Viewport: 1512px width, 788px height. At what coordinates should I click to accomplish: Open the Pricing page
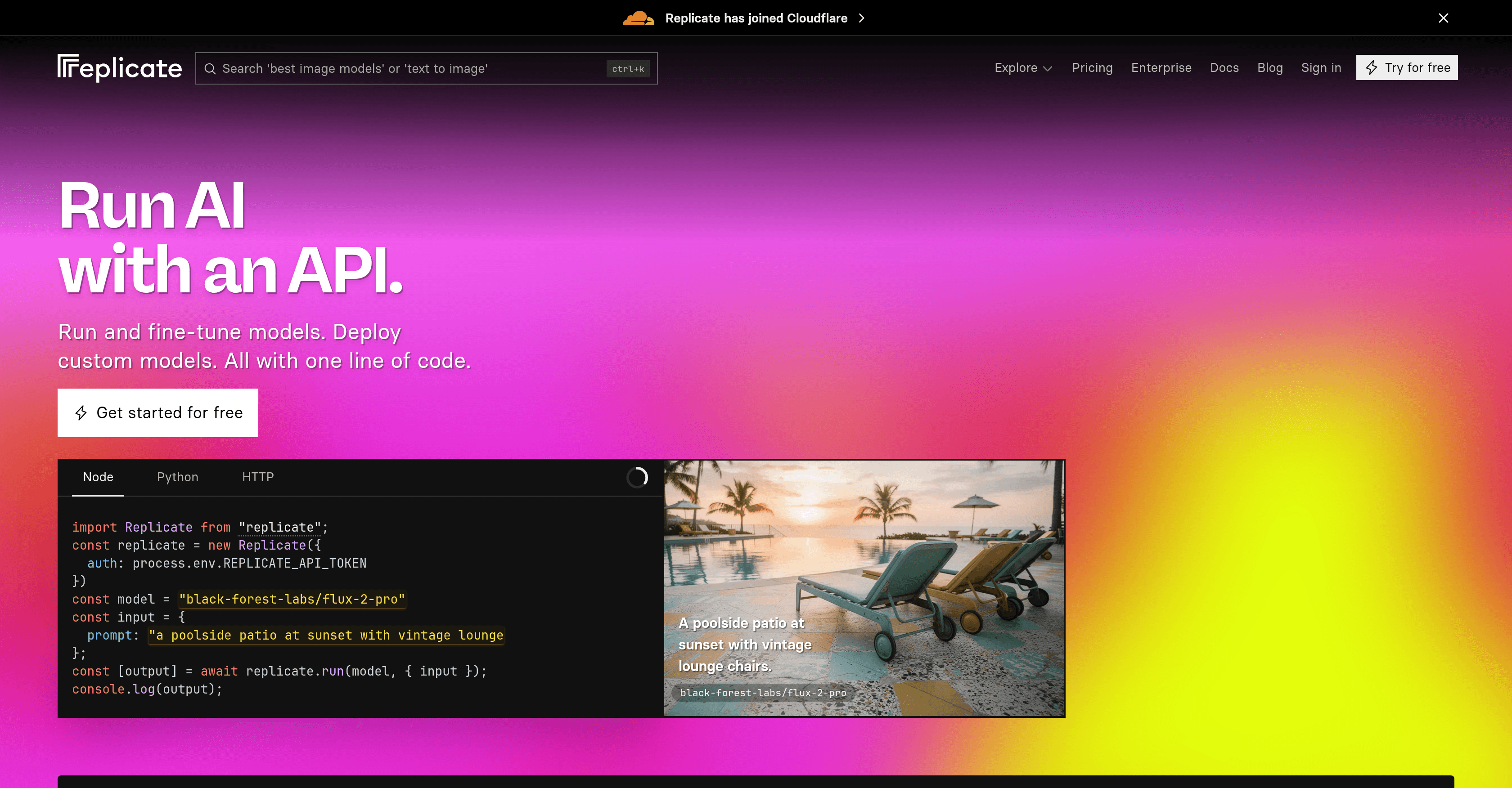(1092, 67)
